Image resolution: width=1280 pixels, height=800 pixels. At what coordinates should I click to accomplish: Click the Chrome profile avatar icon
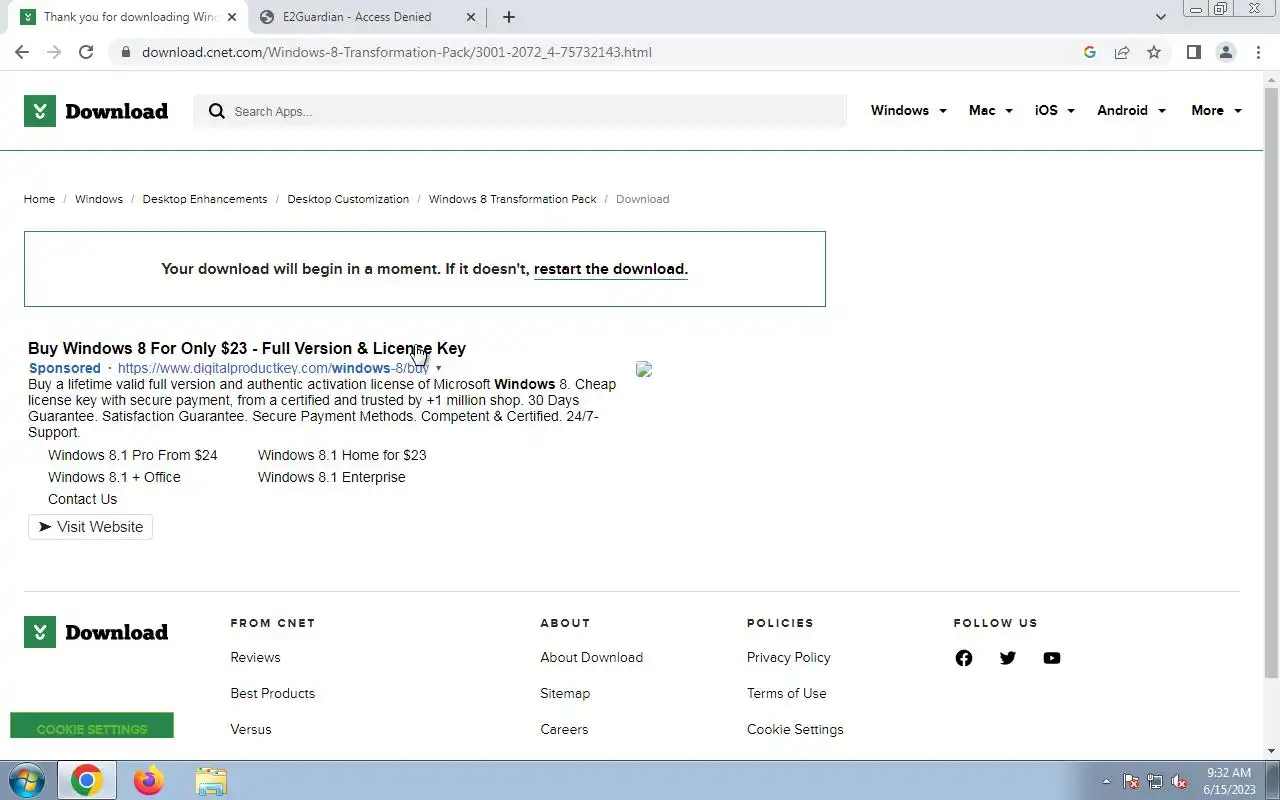point(1225,52)
